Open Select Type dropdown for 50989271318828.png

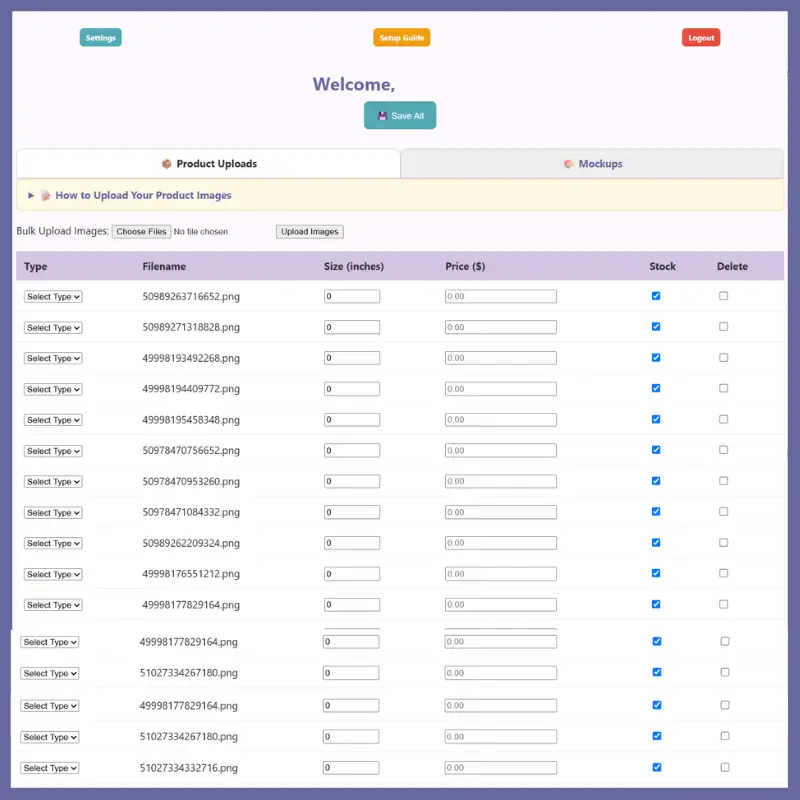coord(53,328)
